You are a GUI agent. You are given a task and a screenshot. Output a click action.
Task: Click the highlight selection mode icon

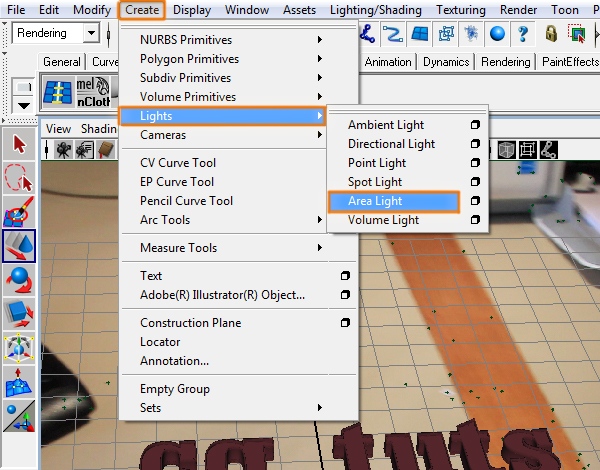click(x=577, y=34)
